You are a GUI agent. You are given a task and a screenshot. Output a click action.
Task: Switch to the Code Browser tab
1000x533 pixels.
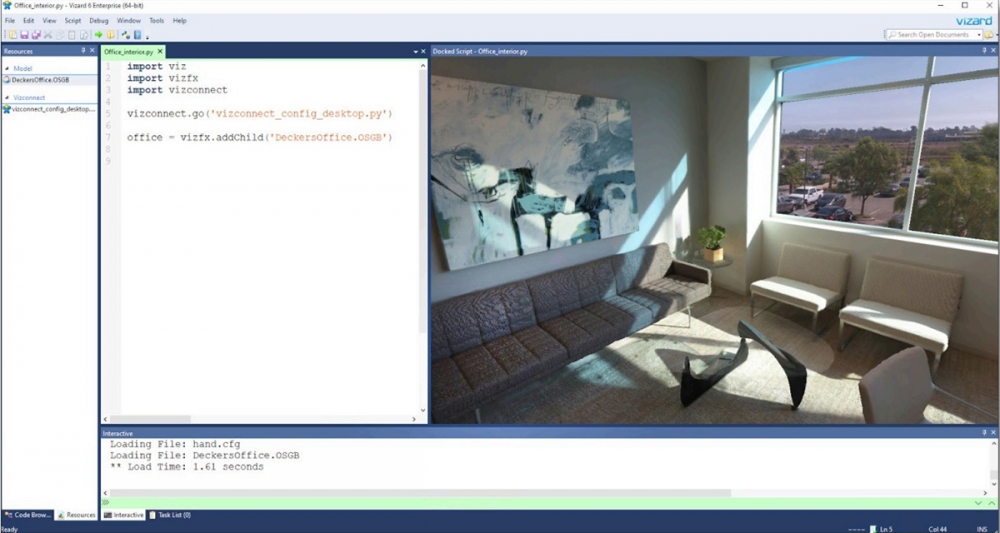point(27,515)
